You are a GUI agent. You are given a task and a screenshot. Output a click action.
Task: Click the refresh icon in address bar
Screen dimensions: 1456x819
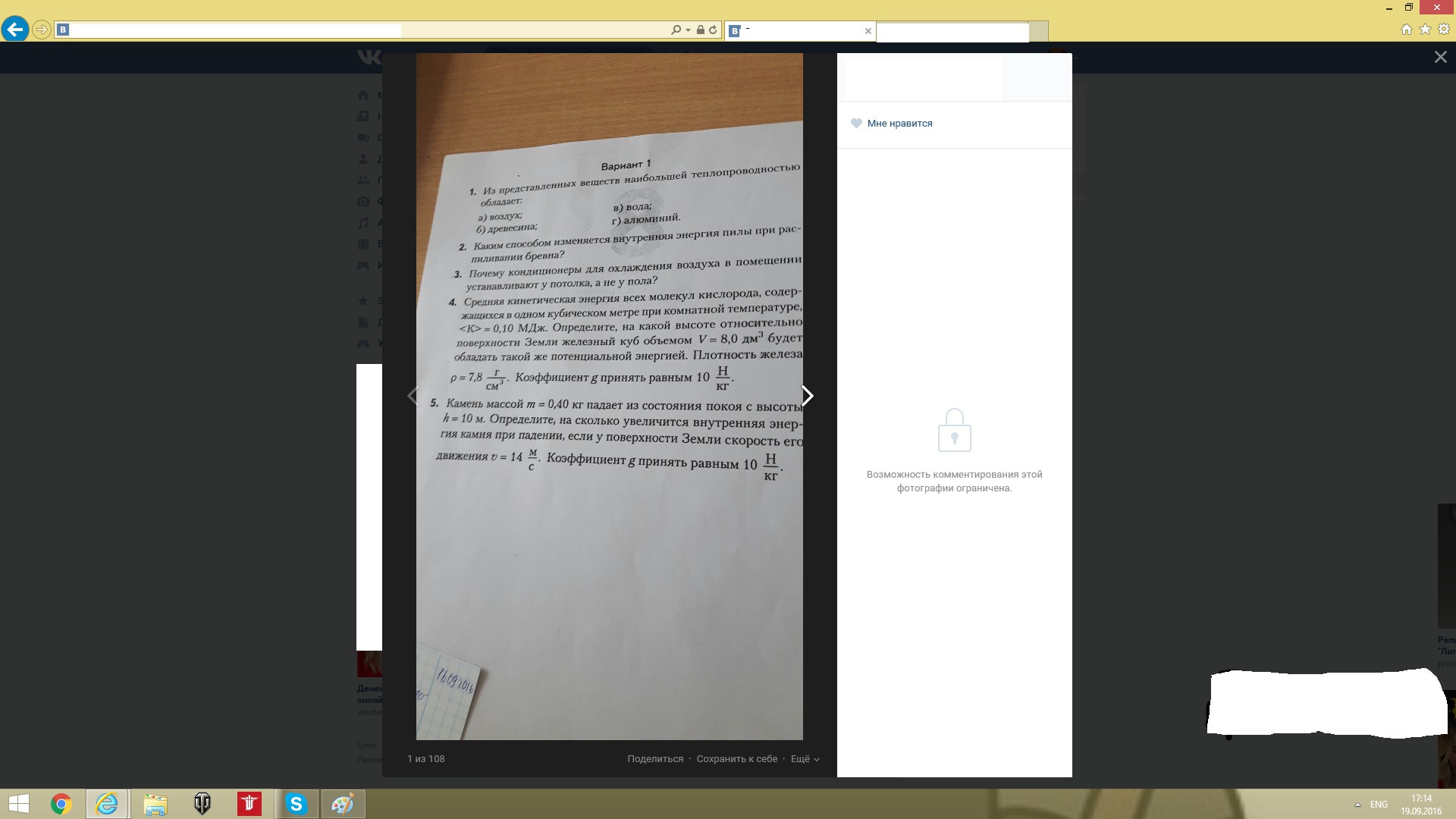tap(713, 30)
